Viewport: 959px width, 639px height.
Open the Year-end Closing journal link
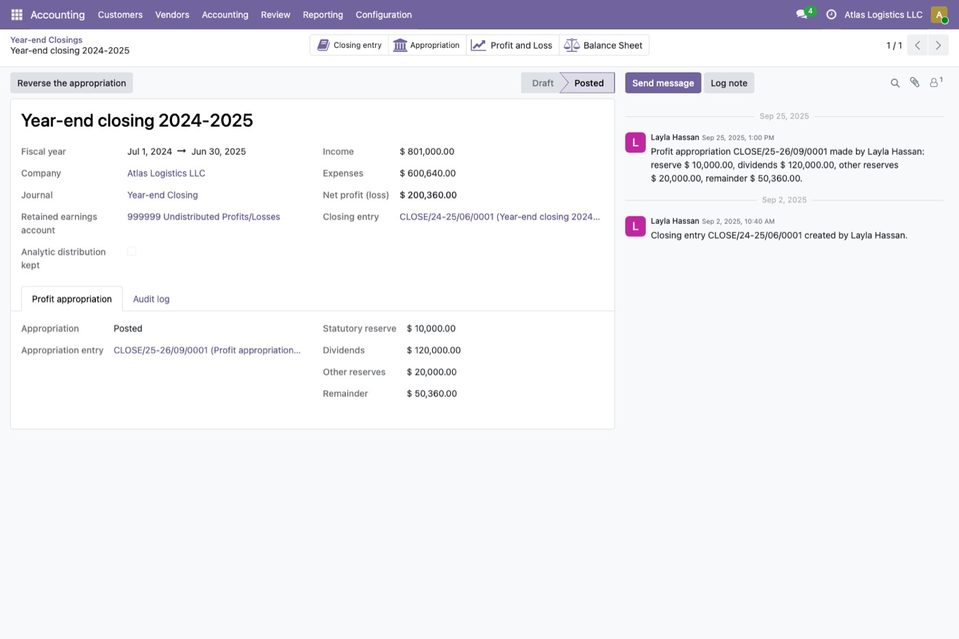(x=162, y=195)
